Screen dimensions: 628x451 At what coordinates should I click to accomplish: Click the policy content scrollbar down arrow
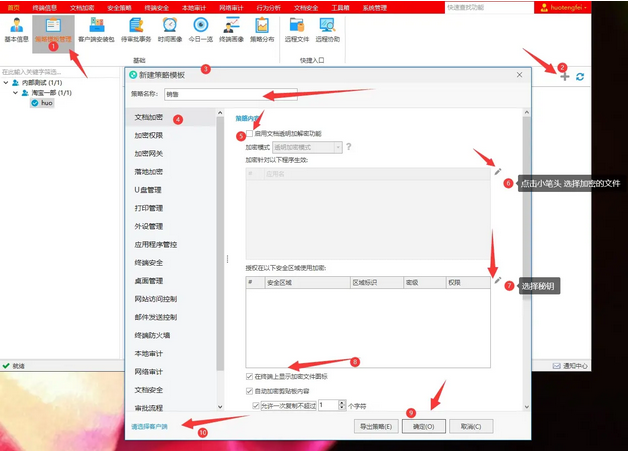[x=527, y=407]
